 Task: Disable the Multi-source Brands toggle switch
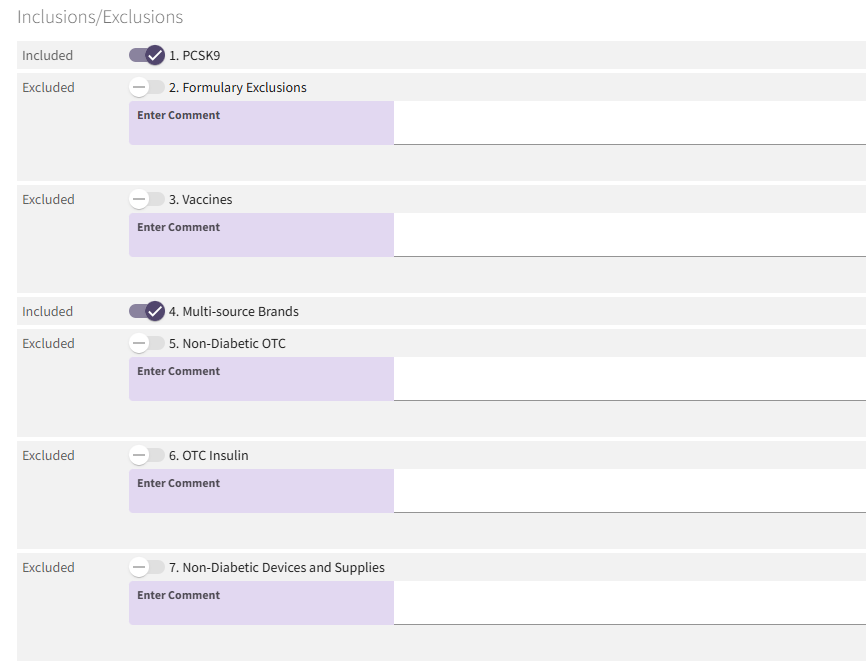[146, 312]
